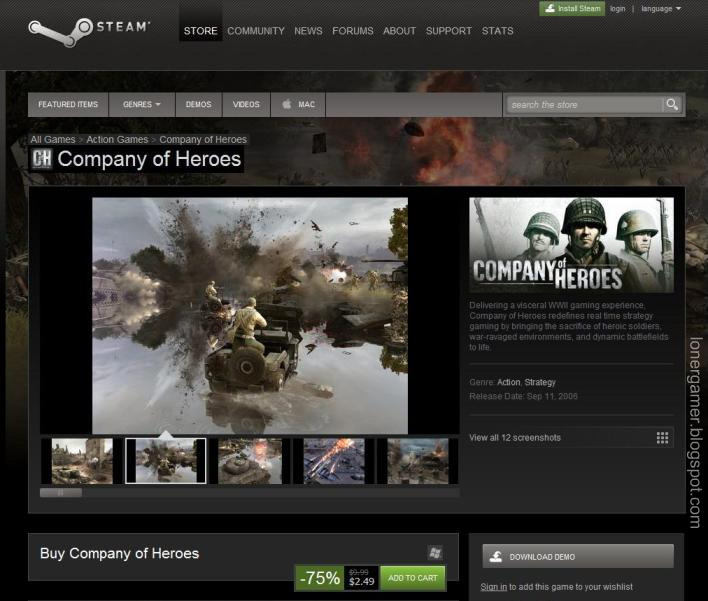Select the first screenshot thumbnail
Screen dimensions: 708x601
pyautogui.click(x=82, y=461)
